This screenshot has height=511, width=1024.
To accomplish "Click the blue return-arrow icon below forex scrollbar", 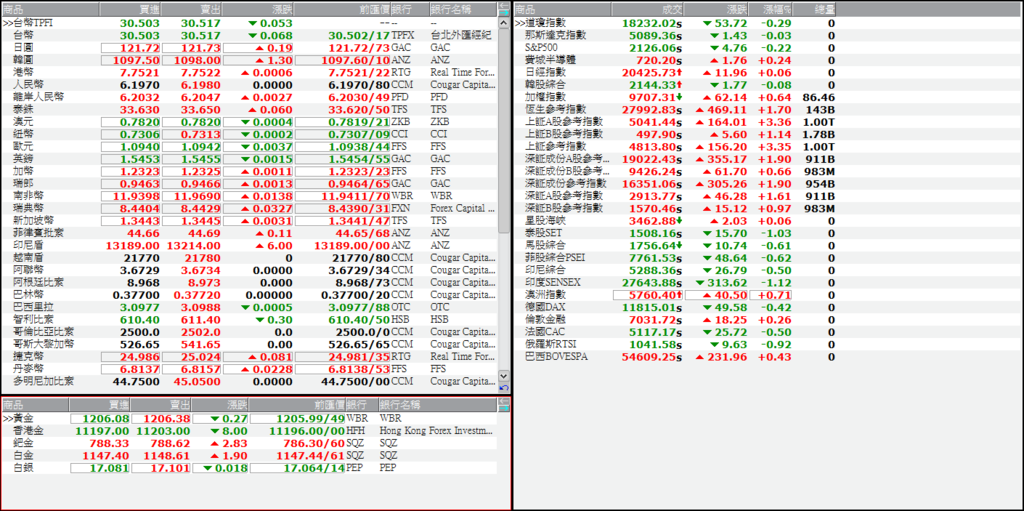I will click(504, 388).
